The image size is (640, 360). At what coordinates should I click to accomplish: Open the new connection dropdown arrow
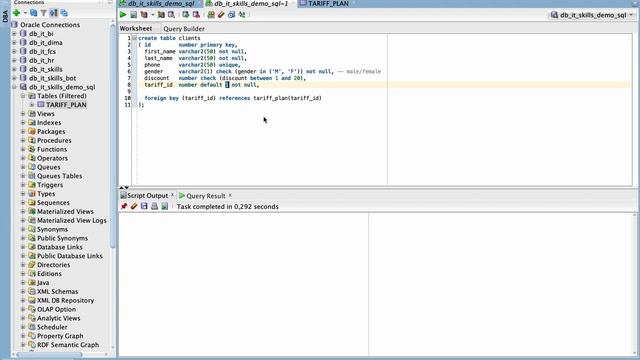click(24, 13)
